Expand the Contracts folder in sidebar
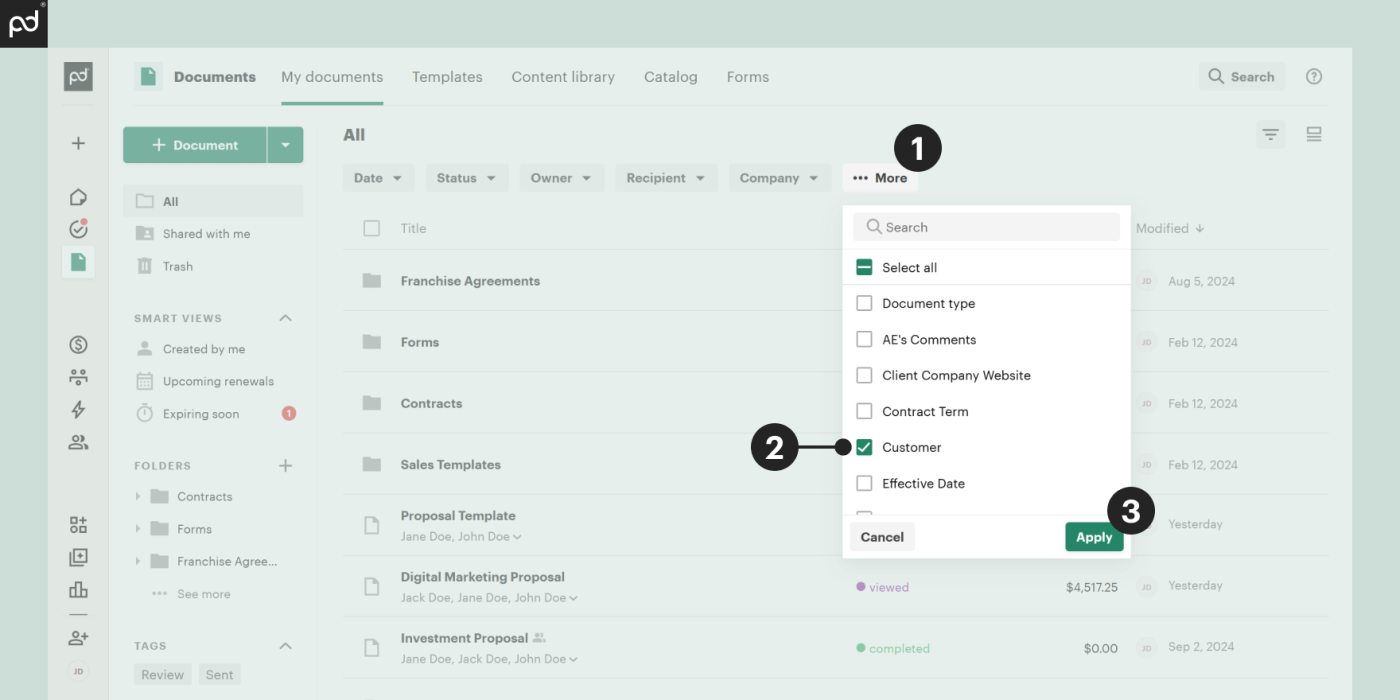 point(138,497)
